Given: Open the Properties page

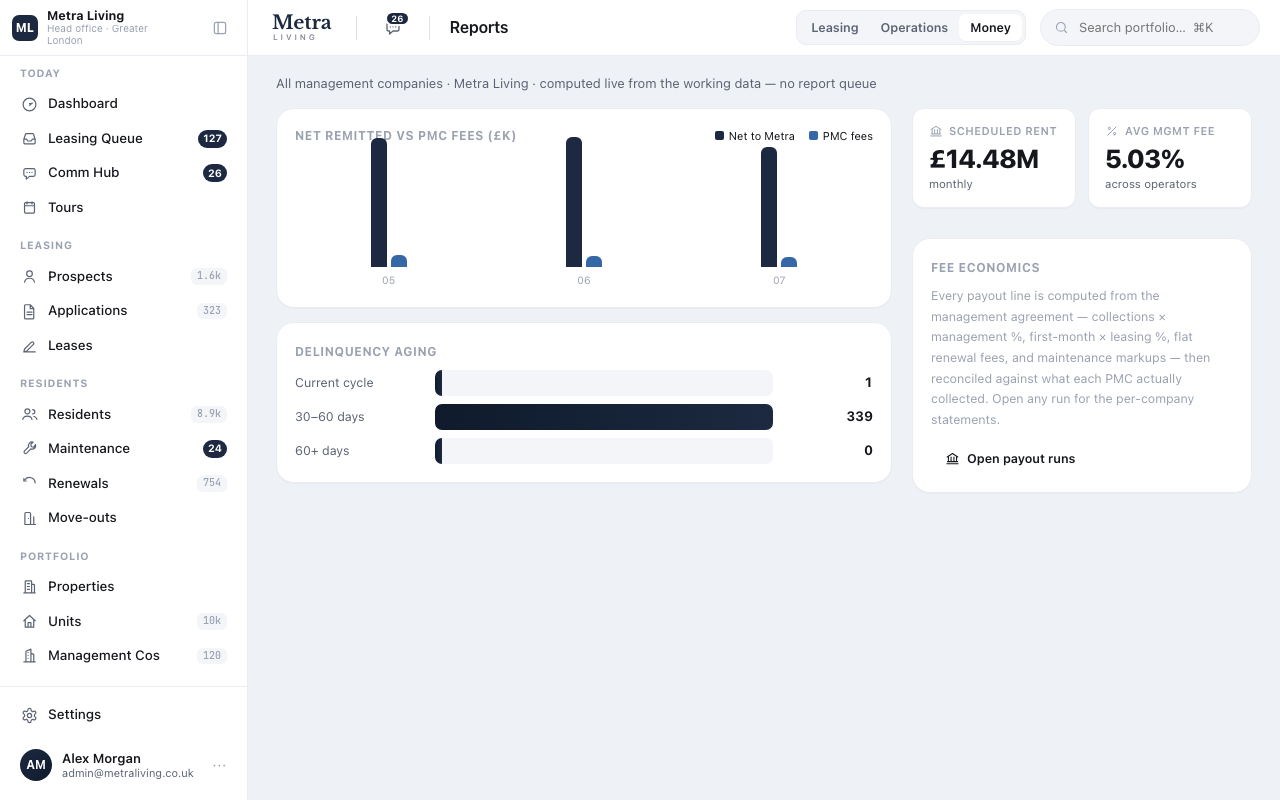Looking at the screenshot, I should pyautogui.click(x=124, y=587).
